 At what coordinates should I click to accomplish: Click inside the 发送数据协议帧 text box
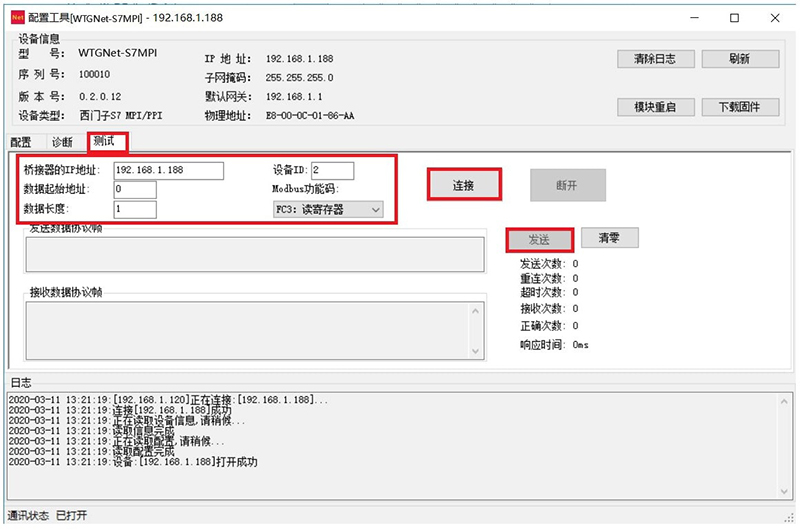(255, 254)
